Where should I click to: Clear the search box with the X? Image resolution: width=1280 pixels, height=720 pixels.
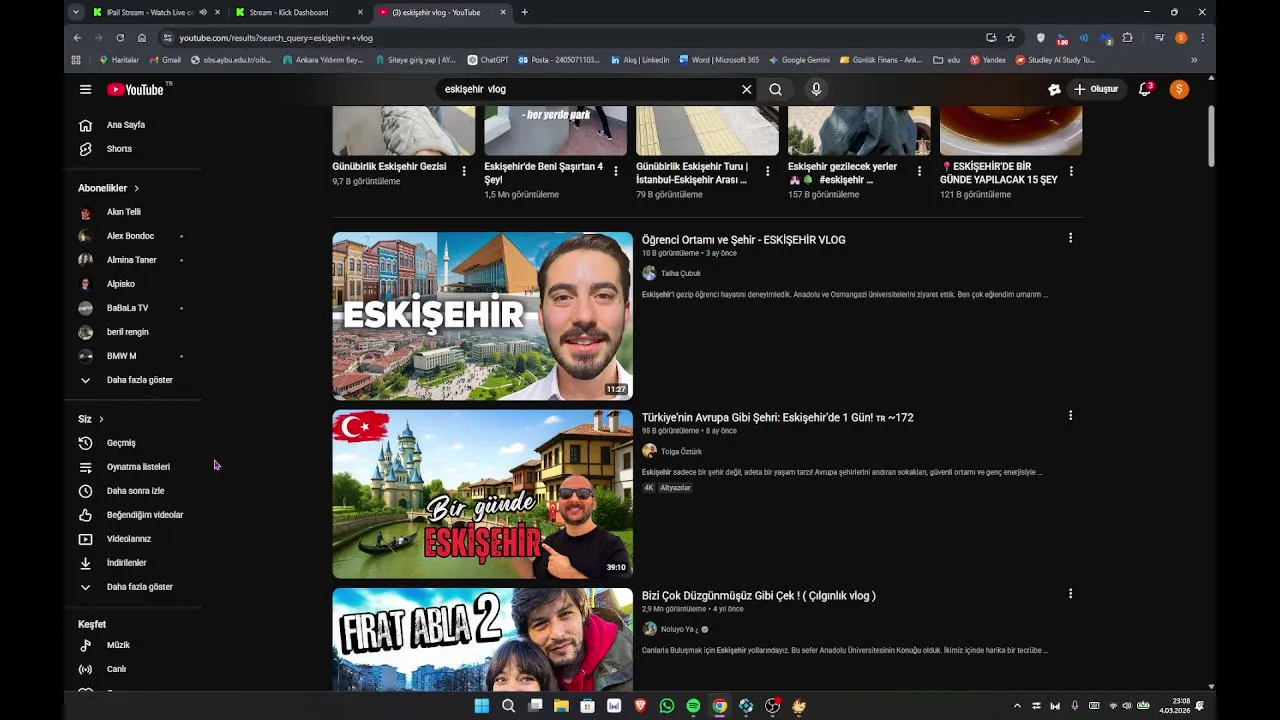(746, 89)
